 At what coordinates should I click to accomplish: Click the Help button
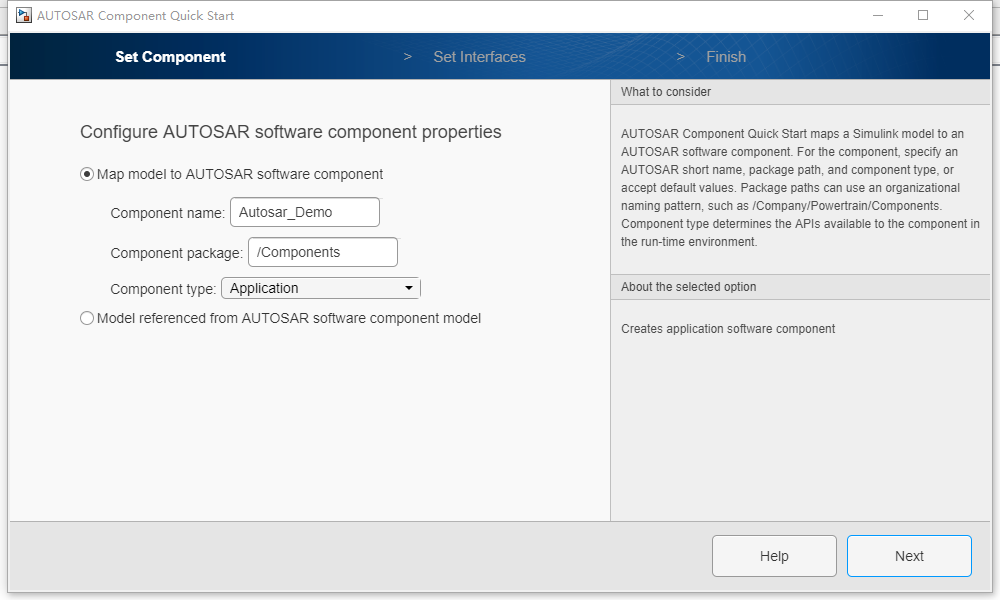pos(774,556)
